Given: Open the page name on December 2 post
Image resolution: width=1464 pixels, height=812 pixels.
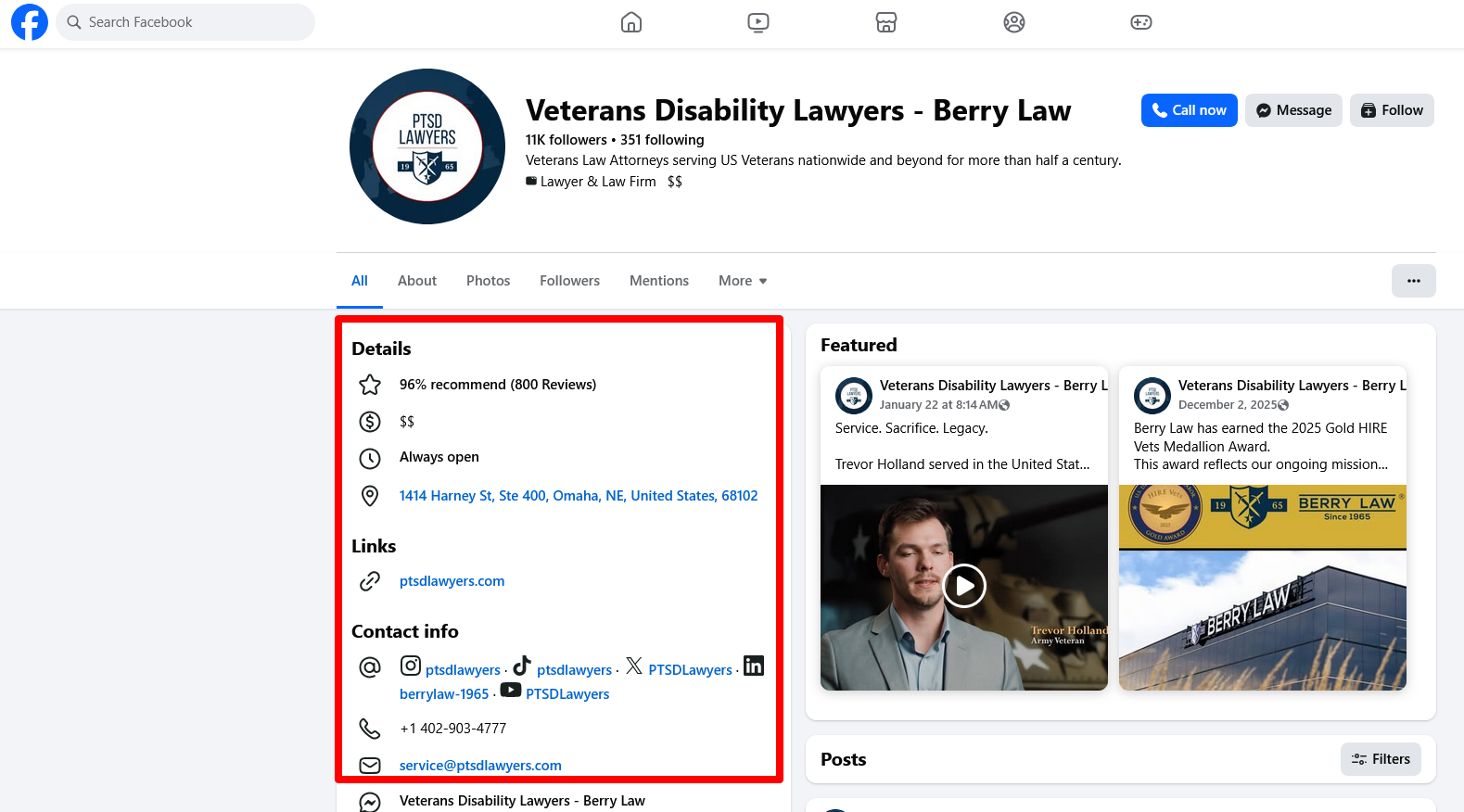Looking at the screenshot, I should pyautogui.click(x=1292, y=386).
